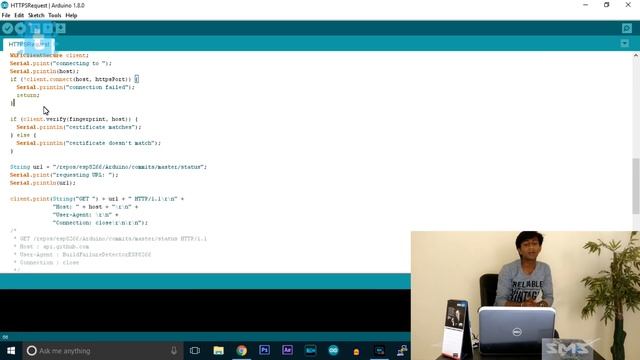Screen dimensions: 640x360
Task: Open File Explorer from the taskbar
Action: [218, 351]
